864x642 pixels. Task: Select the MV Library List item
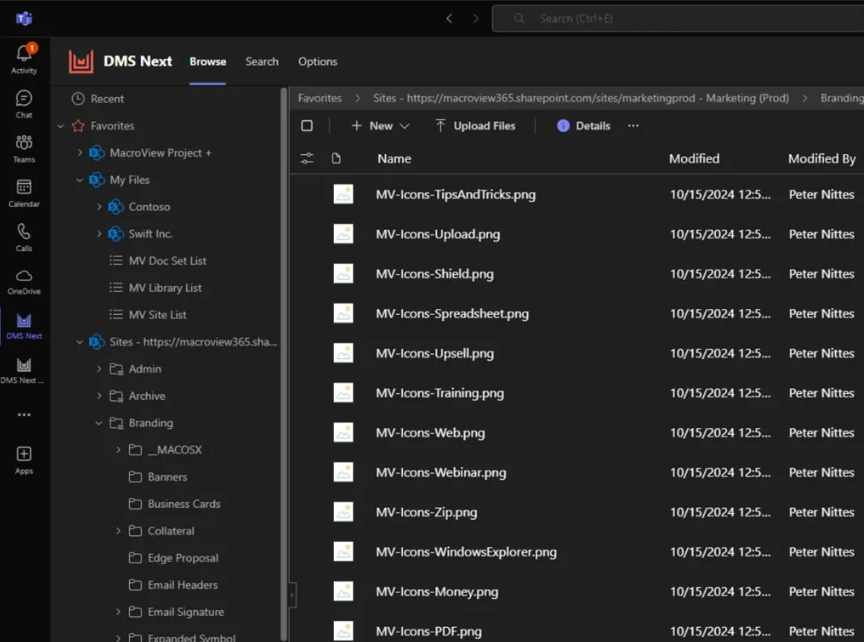tap(165, 288)
